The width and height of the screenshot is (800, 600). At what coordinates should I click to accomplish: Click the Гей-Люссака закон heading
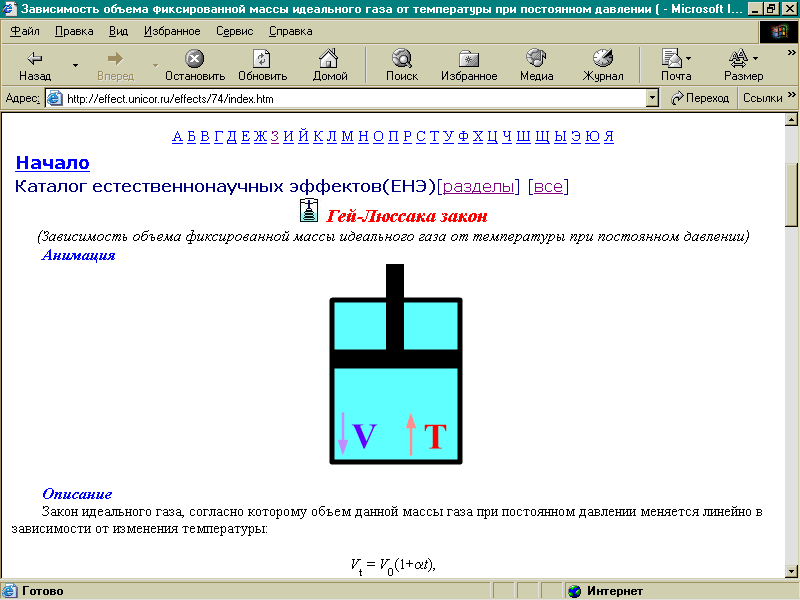click(407, 216)
